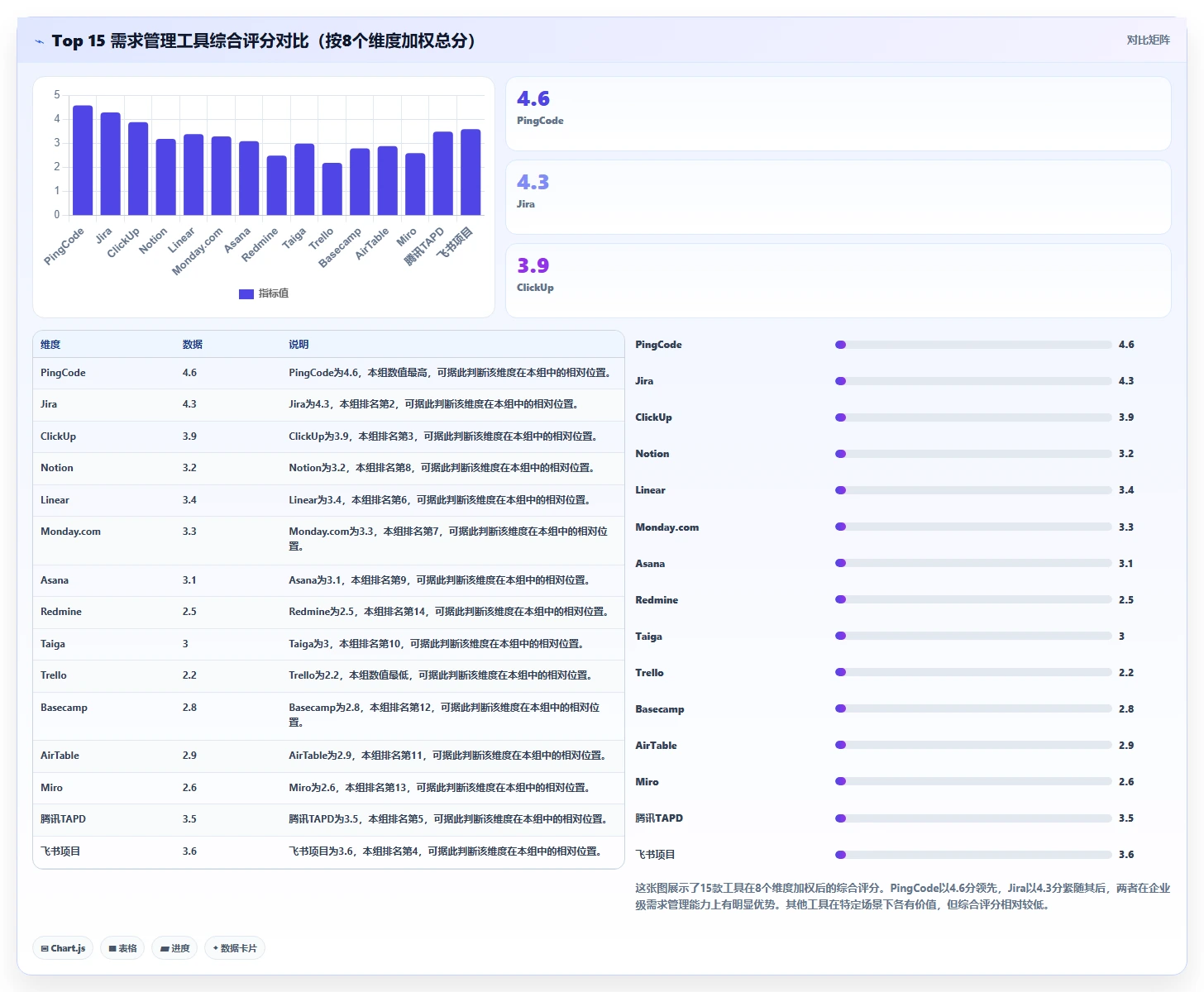Click the PingCode name cell in the table
This screenshot has height=992, width=1204.
[x=63, y=373]
